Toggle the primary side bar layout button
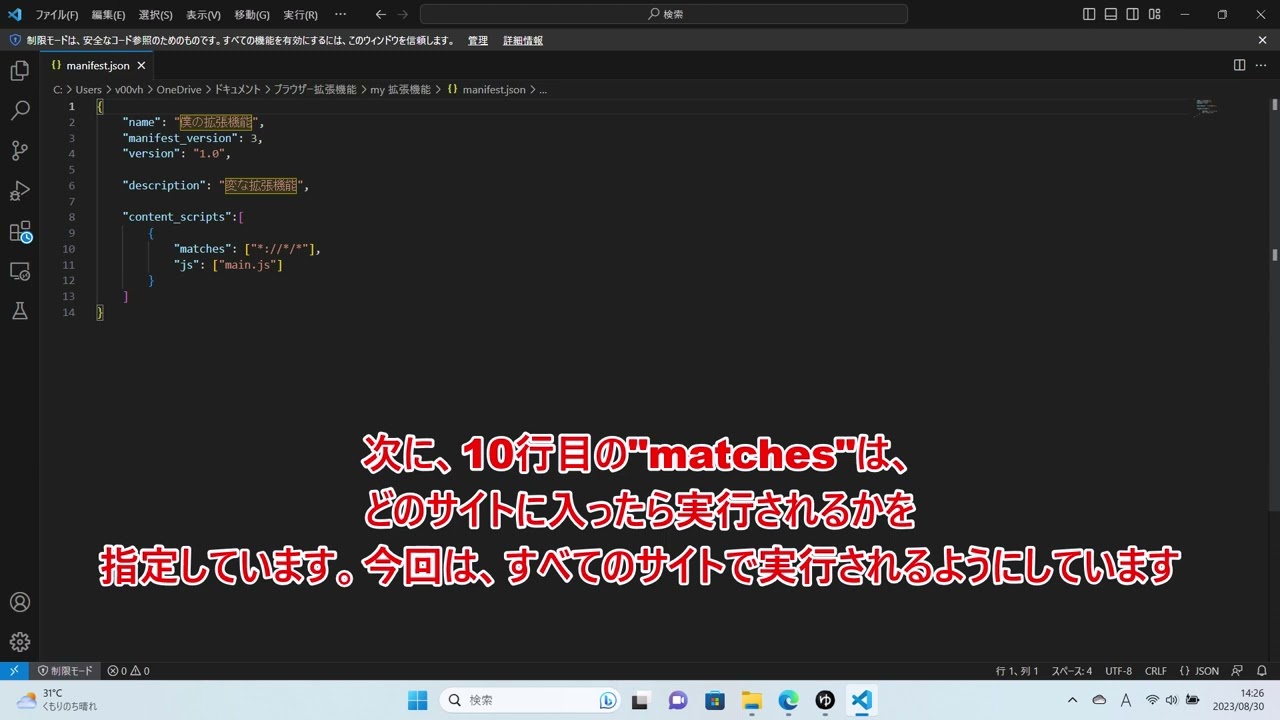This screenshot has width=1280, height=720. click(1089, 15)
